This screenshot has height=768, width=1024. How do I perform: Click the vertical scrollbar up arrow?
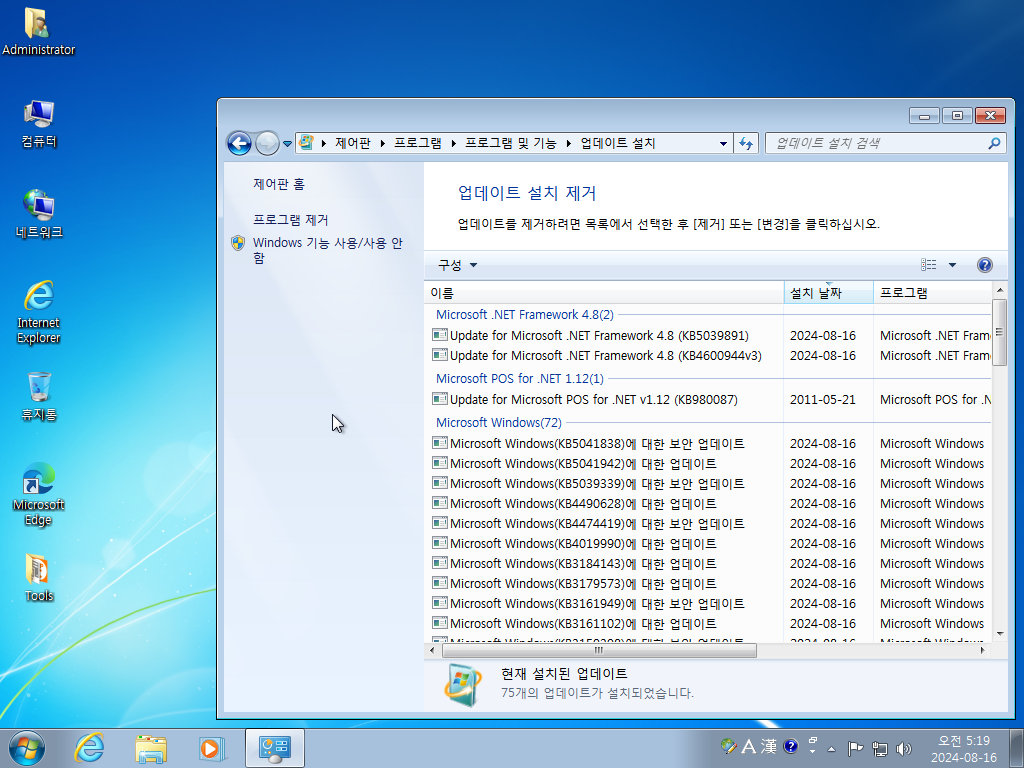[x=999, y=290]
